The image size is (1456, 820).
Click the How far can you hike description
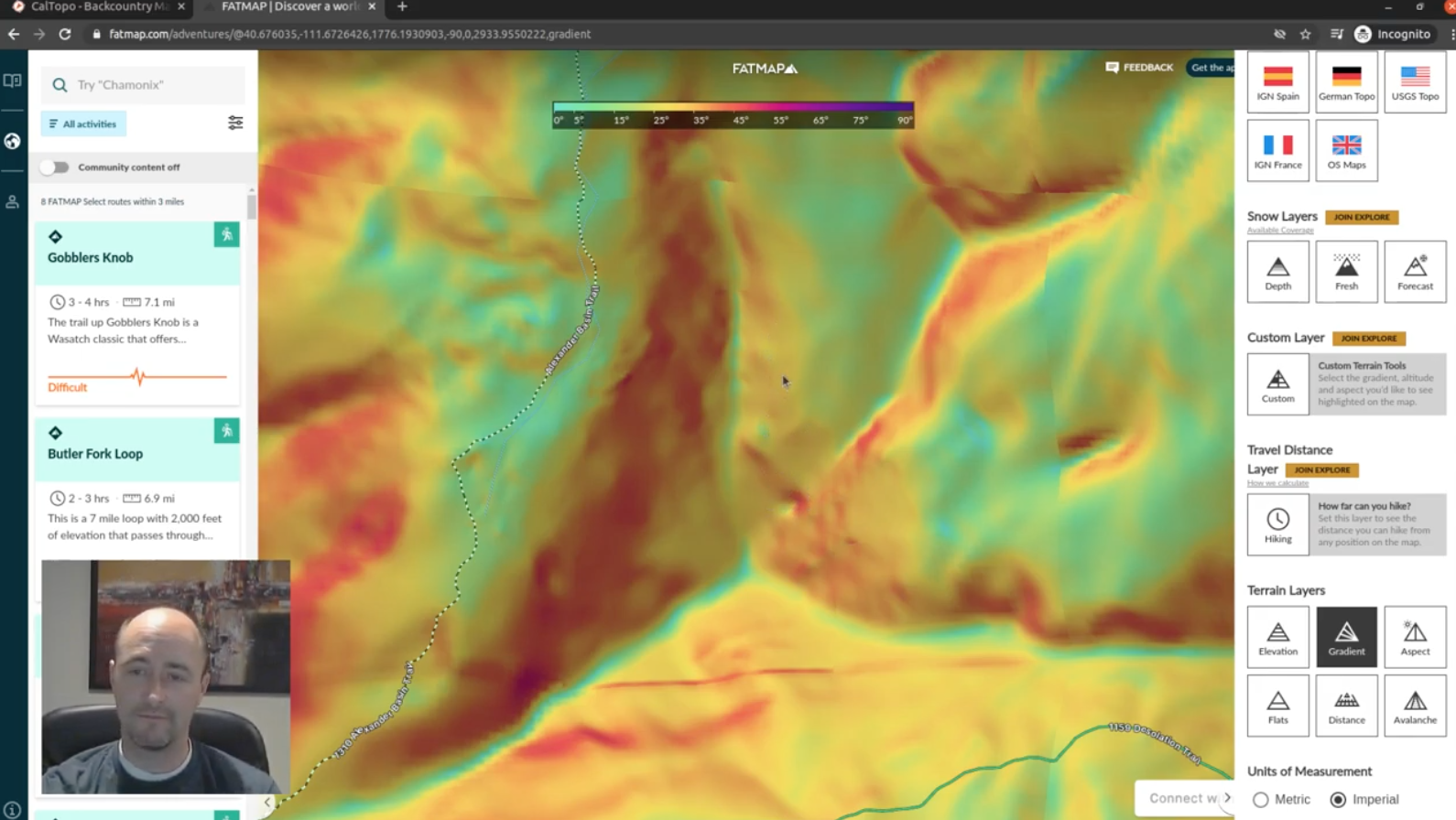[1377, 524]
